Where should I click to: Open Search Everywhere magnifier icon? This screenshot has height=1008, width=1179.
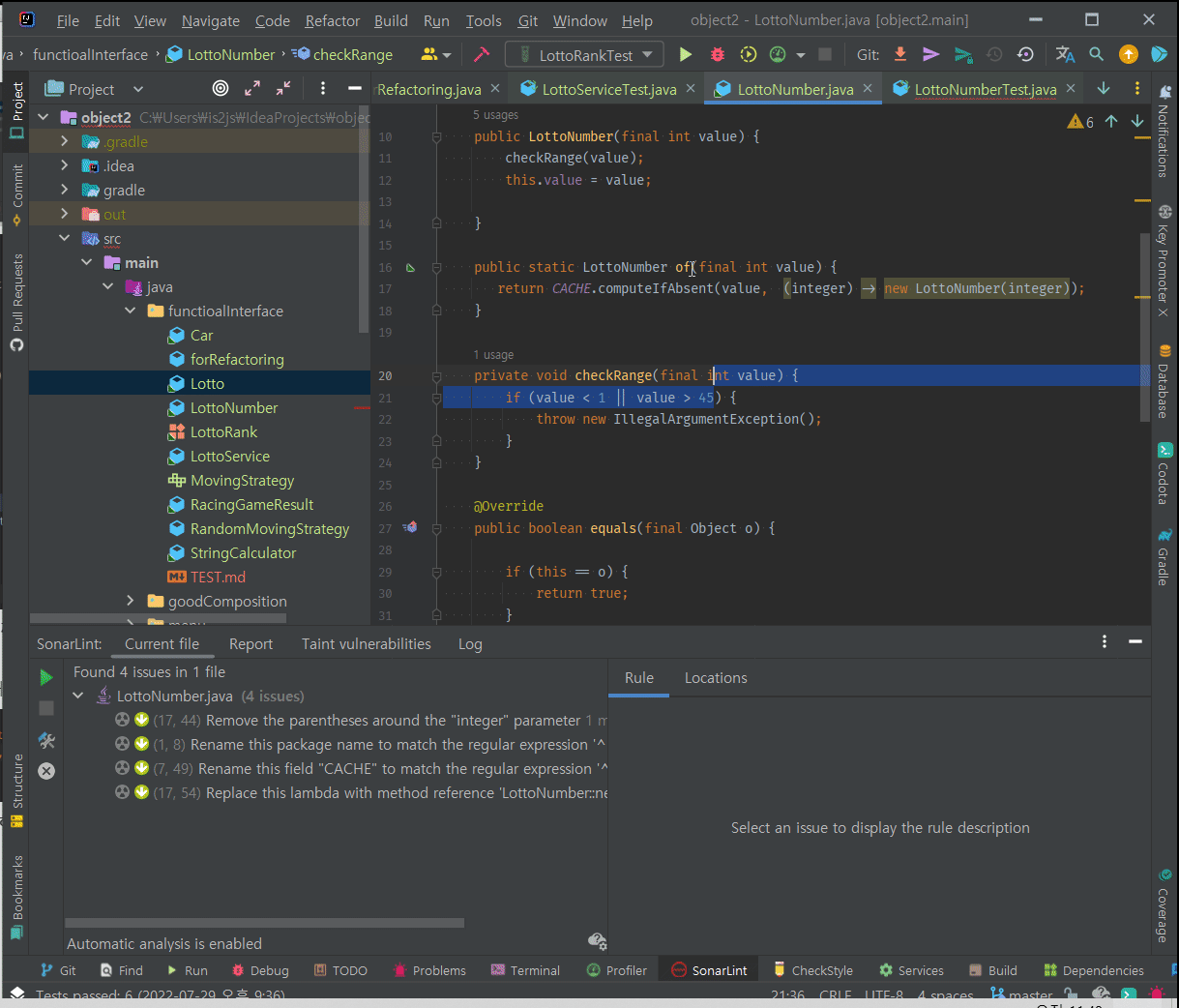[x=1096, y=55]
